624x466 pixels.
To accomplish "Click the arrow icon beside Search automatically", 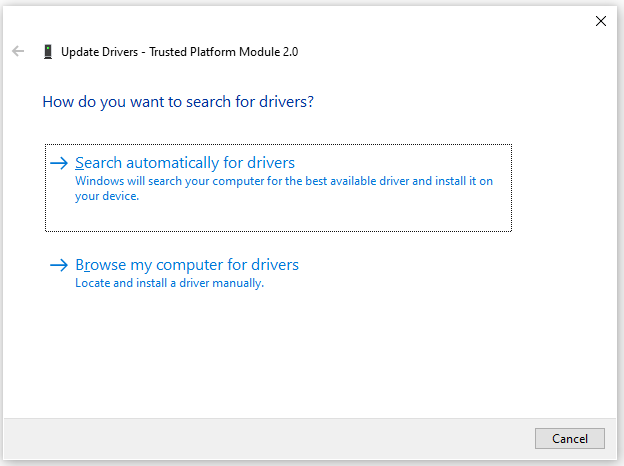I will [59, 163].
